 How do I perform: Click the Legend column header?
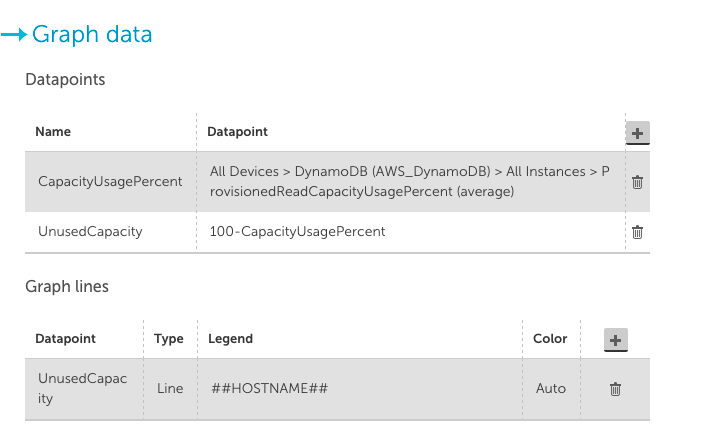pos(230,339)
